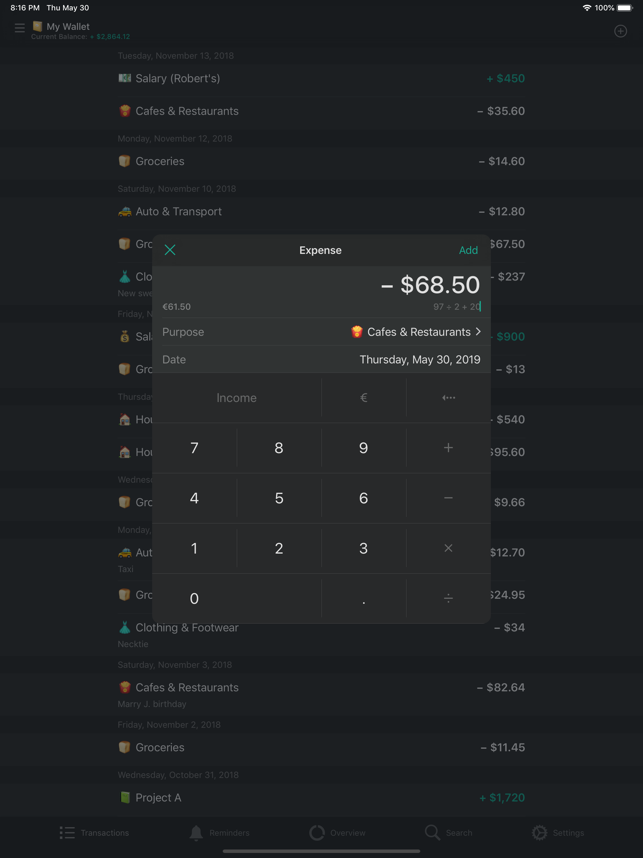Screen dimensions: 643x858
Task: Select the plus operator key
Action: pyautogui.click(x=449, y=448)
